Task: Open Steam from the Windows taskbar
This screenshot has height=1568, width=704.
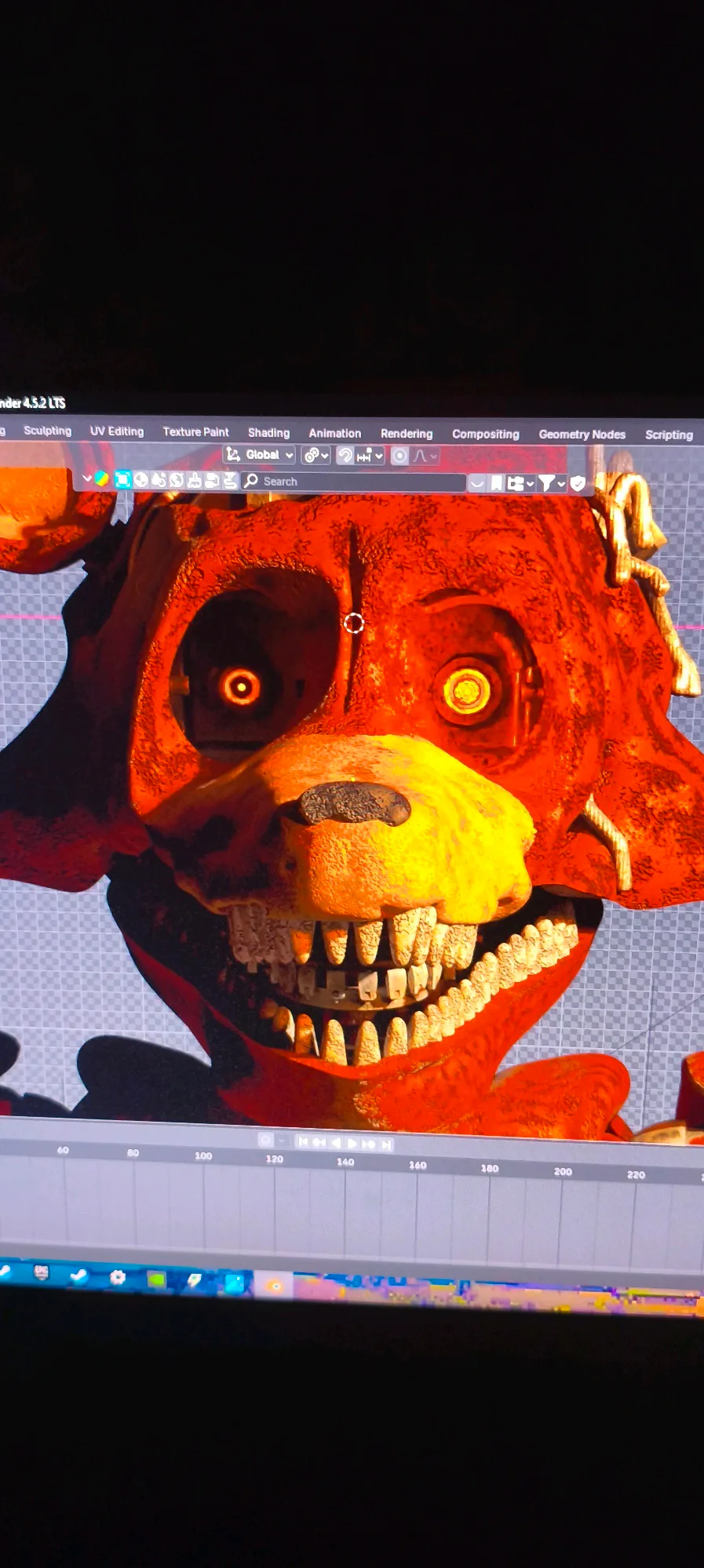Action: (x=78, y=1276)
